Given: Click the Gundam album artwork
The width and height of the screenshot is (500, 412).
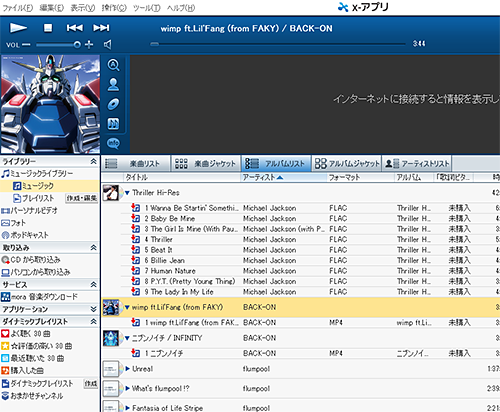Looking at the screenshot, I should click(x=50, y=104).
